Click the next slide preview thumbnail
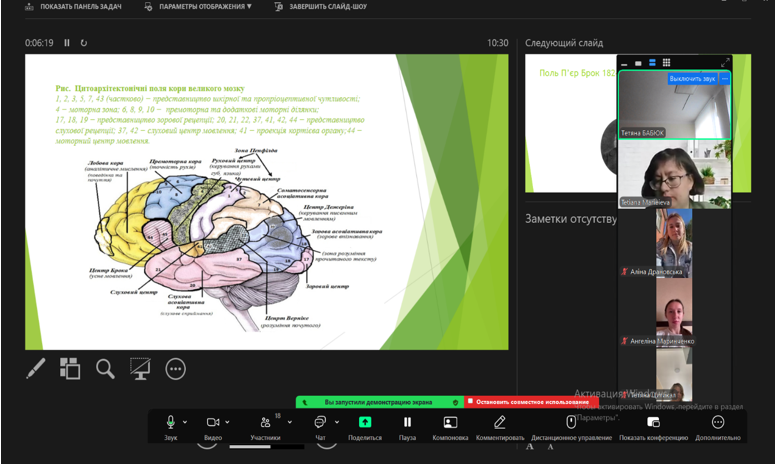Screen dimensions: 775x464 [570, 122]
